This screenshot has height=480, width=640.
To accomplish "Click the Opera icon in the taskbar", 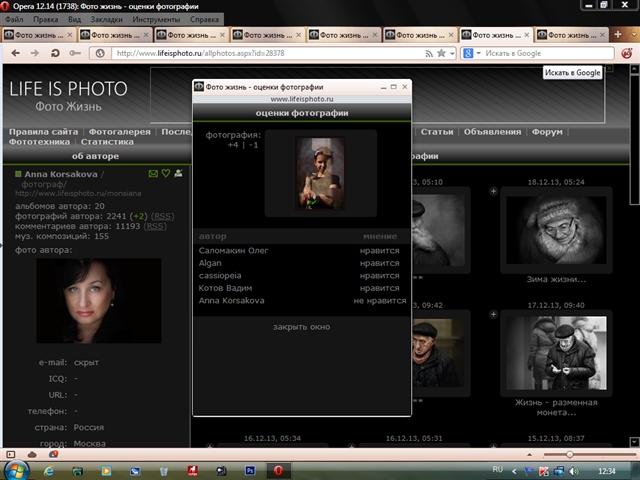I will tap(279, 468).
